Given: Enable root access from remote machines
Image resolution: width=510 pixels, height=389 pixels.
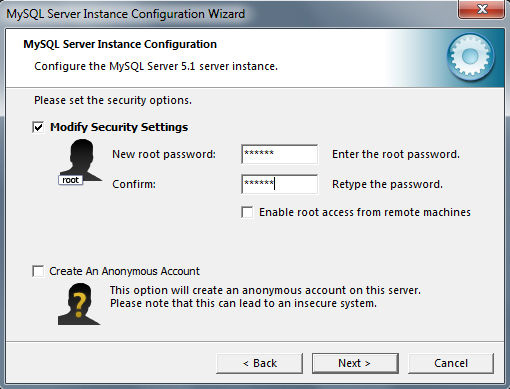Looking at the screenshot, I should (247, 212).
